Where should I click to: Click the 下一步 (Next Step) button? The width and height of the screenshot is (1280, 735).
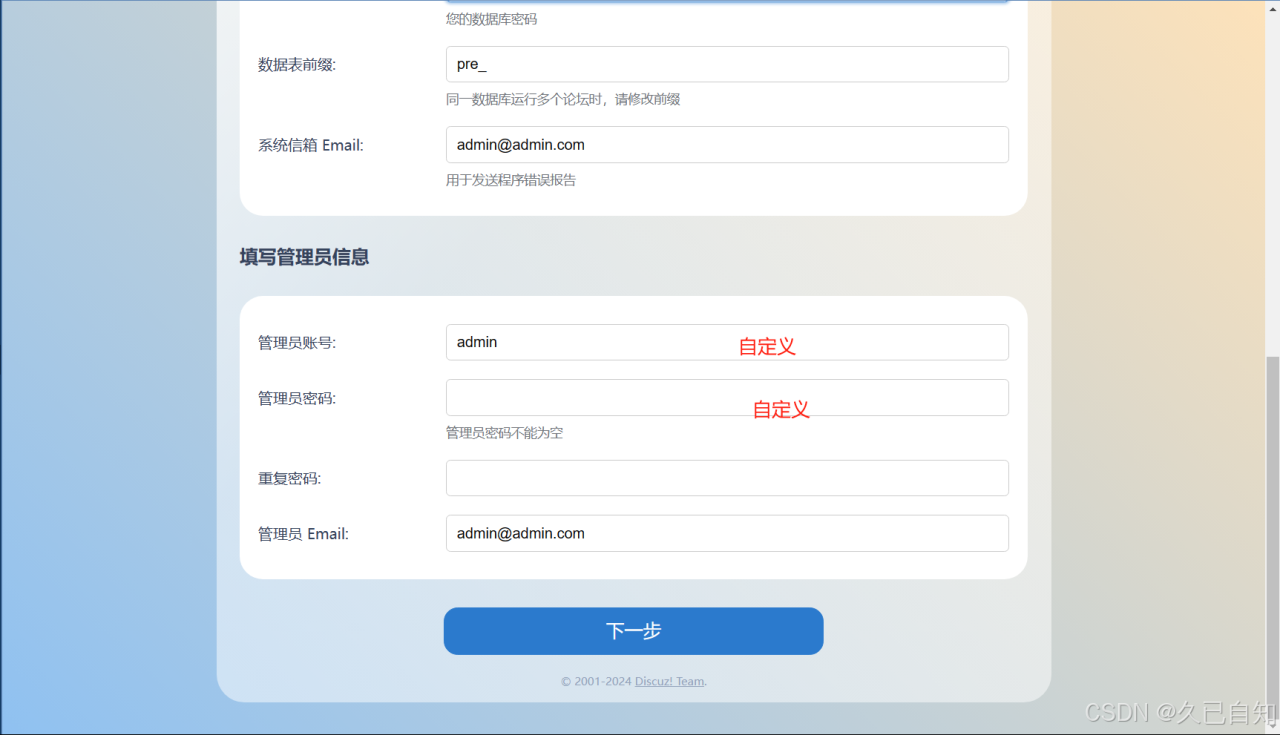[x=633, y=631]
